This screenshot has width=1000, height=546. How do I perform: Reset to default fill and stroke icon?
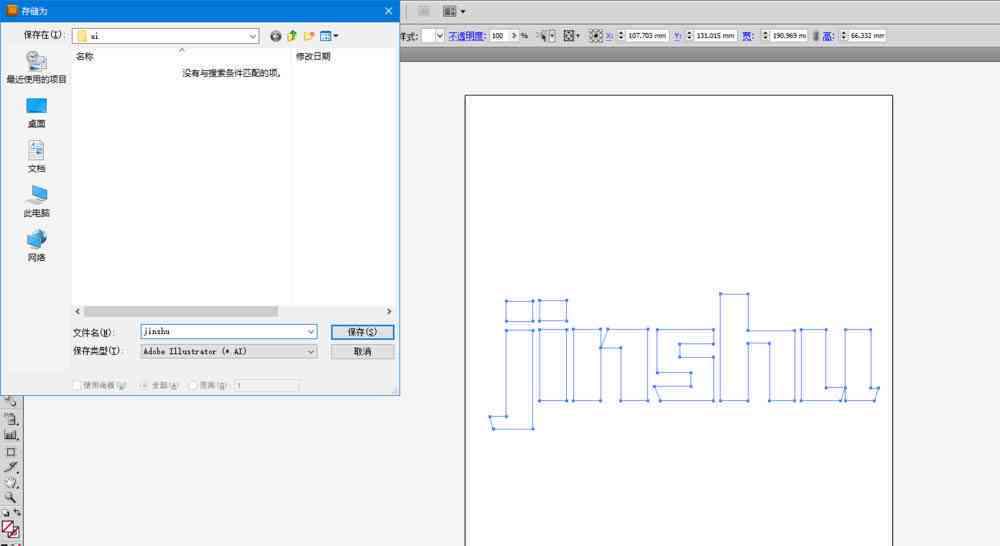(x=6, y=513)
